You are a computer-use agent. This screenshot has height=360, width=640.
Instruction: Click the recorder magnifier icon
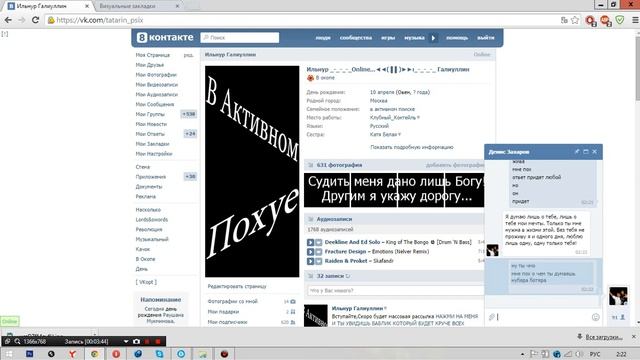(18, 341)
